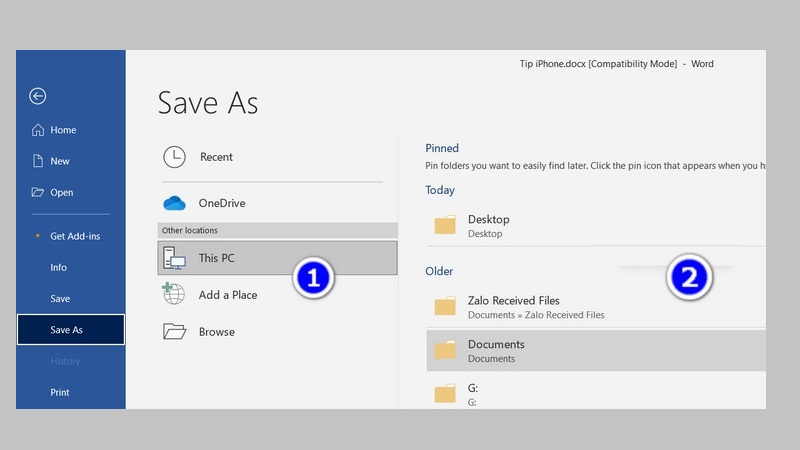Viewport: 800px width, 450px height.
Task: Click the OneDrive cloud icon
Action: click(174, 203)
